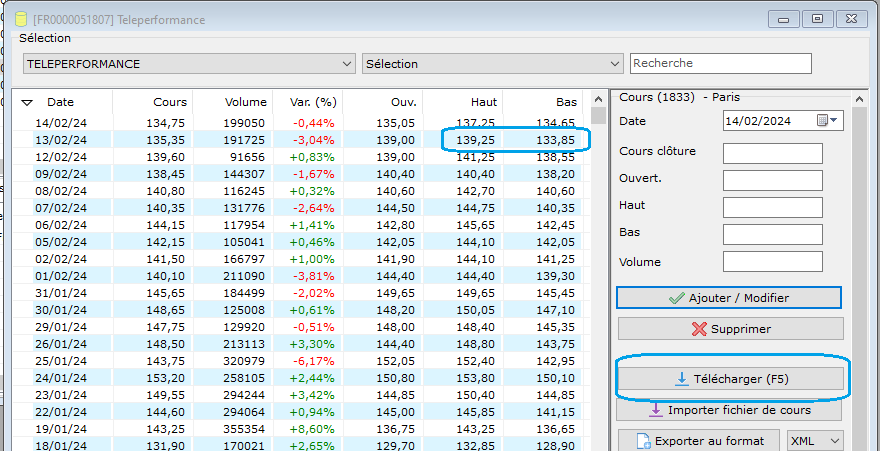Click Haut value 139,25 on 13/02/24
Screen dimensions: 880x451
click(x=476, y=140)
